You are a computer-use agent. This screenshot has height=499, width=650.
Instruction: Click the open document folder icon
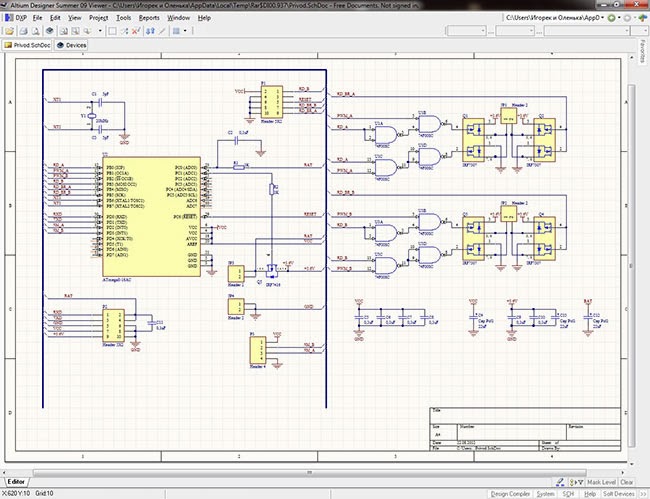tap(10, 31)
